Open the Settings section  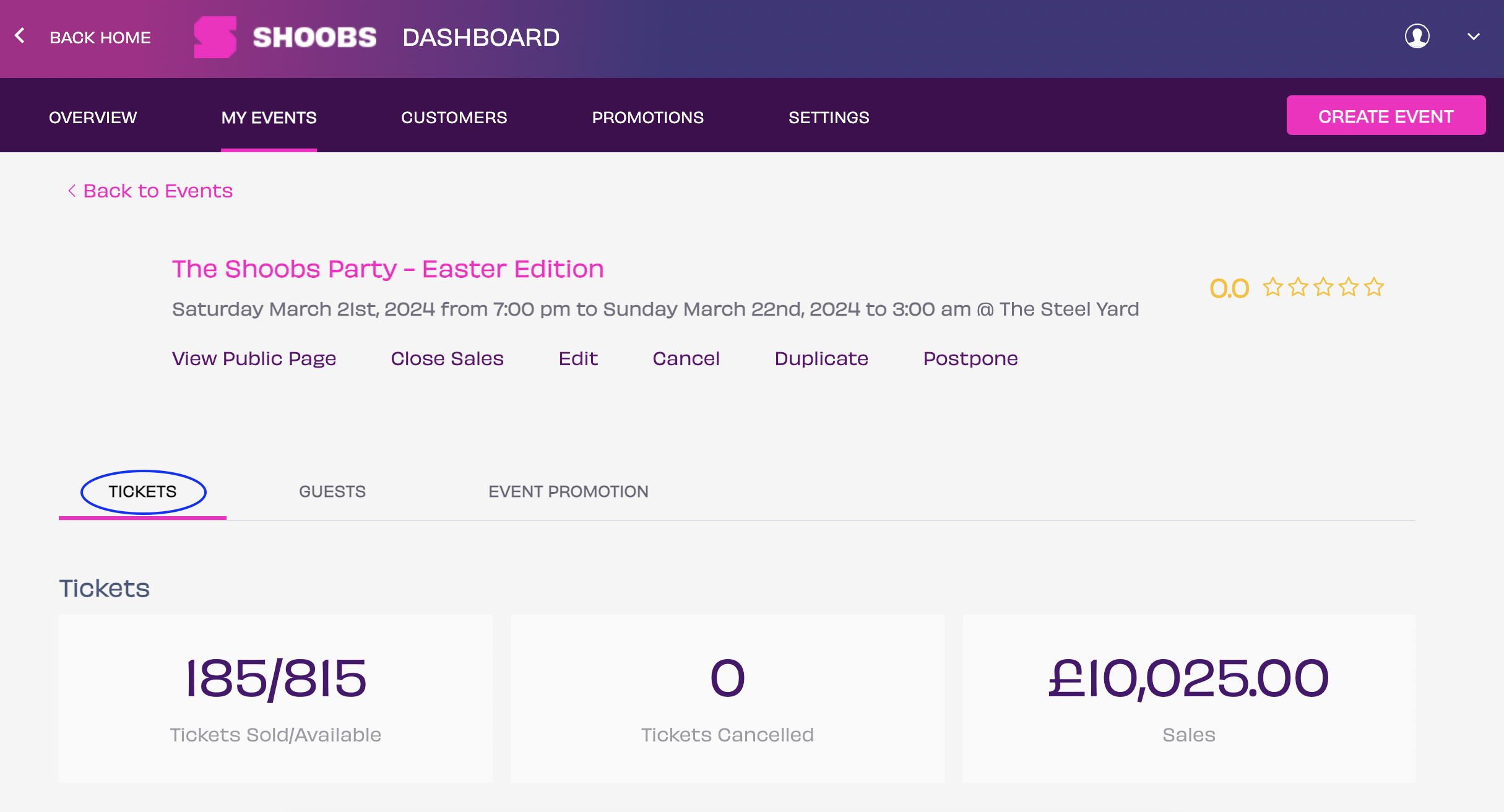click(829, 117)
